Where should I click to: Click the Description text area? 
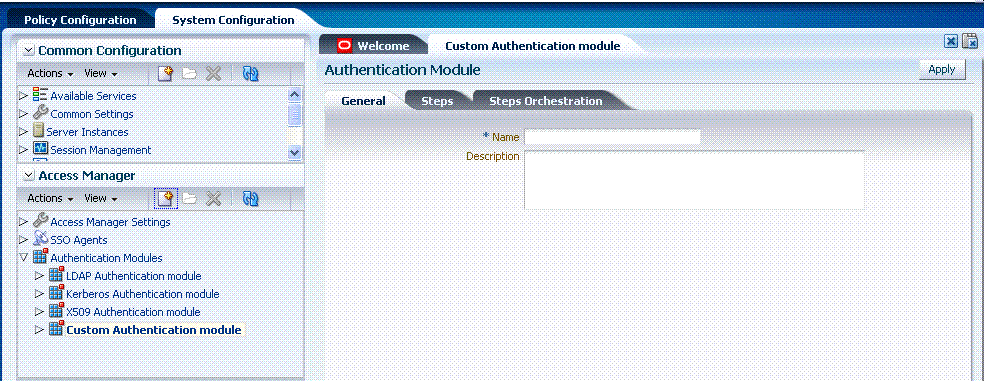694,180
